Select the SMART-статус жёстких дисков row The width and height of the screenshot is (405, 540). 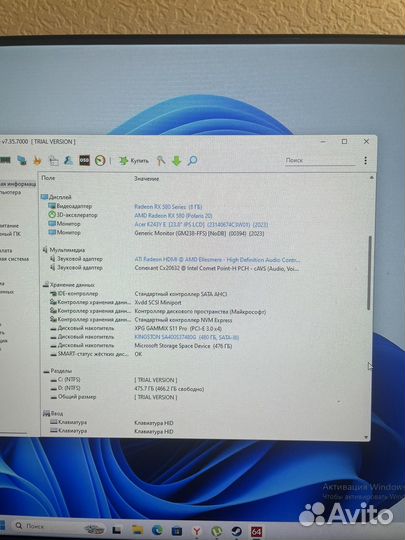tap(89, 354)
